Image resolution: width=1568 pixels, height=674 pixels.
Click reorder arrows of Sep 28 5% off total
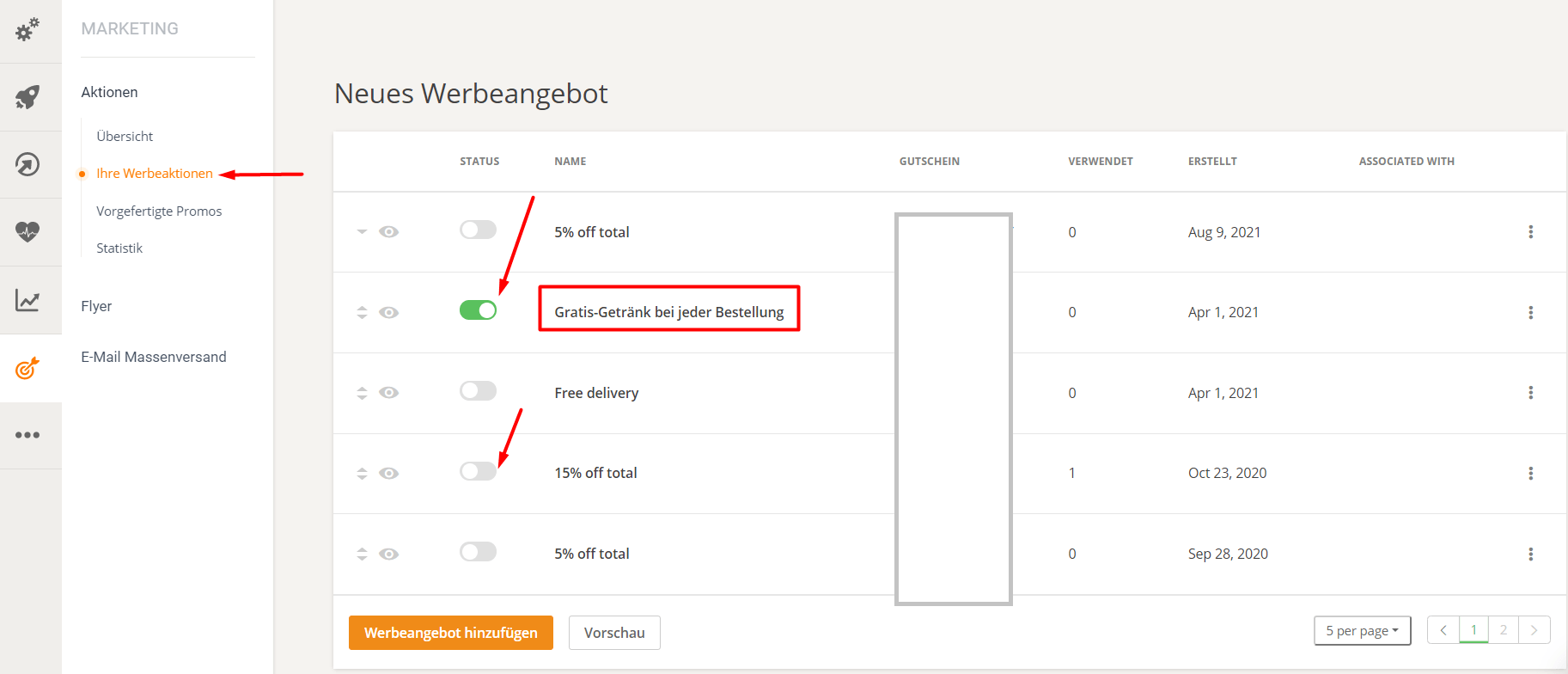pyautogui.click(x=362, y=554)
